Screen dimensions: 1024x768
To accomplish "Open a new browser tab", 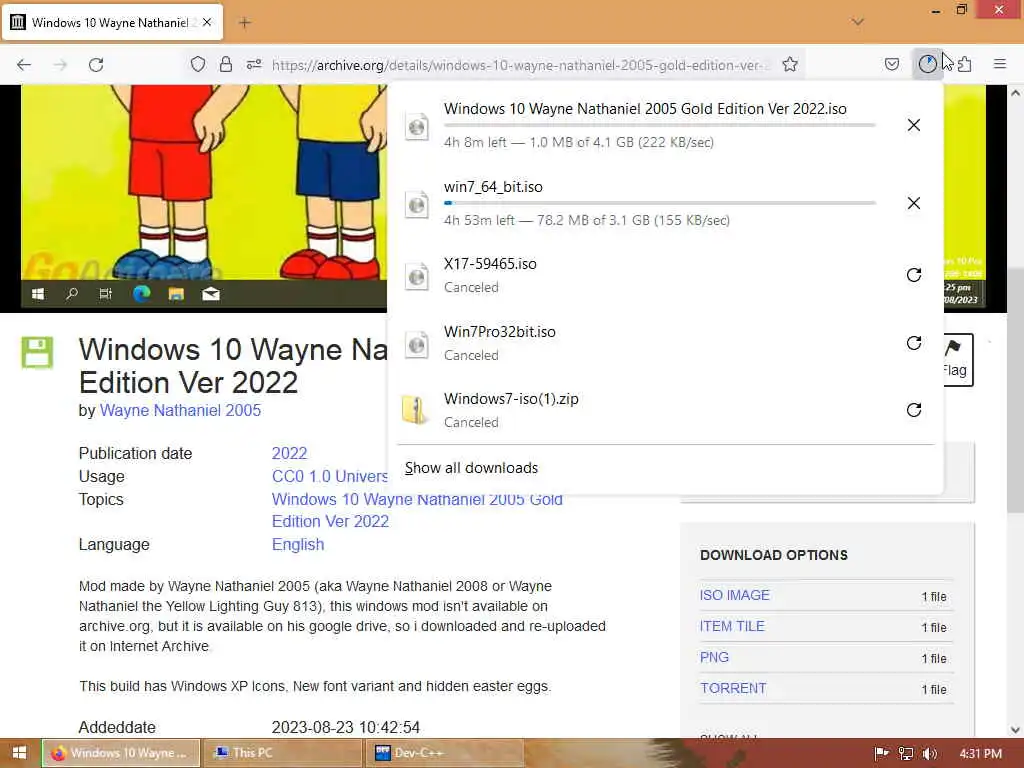I will click(x=244, y=23).
